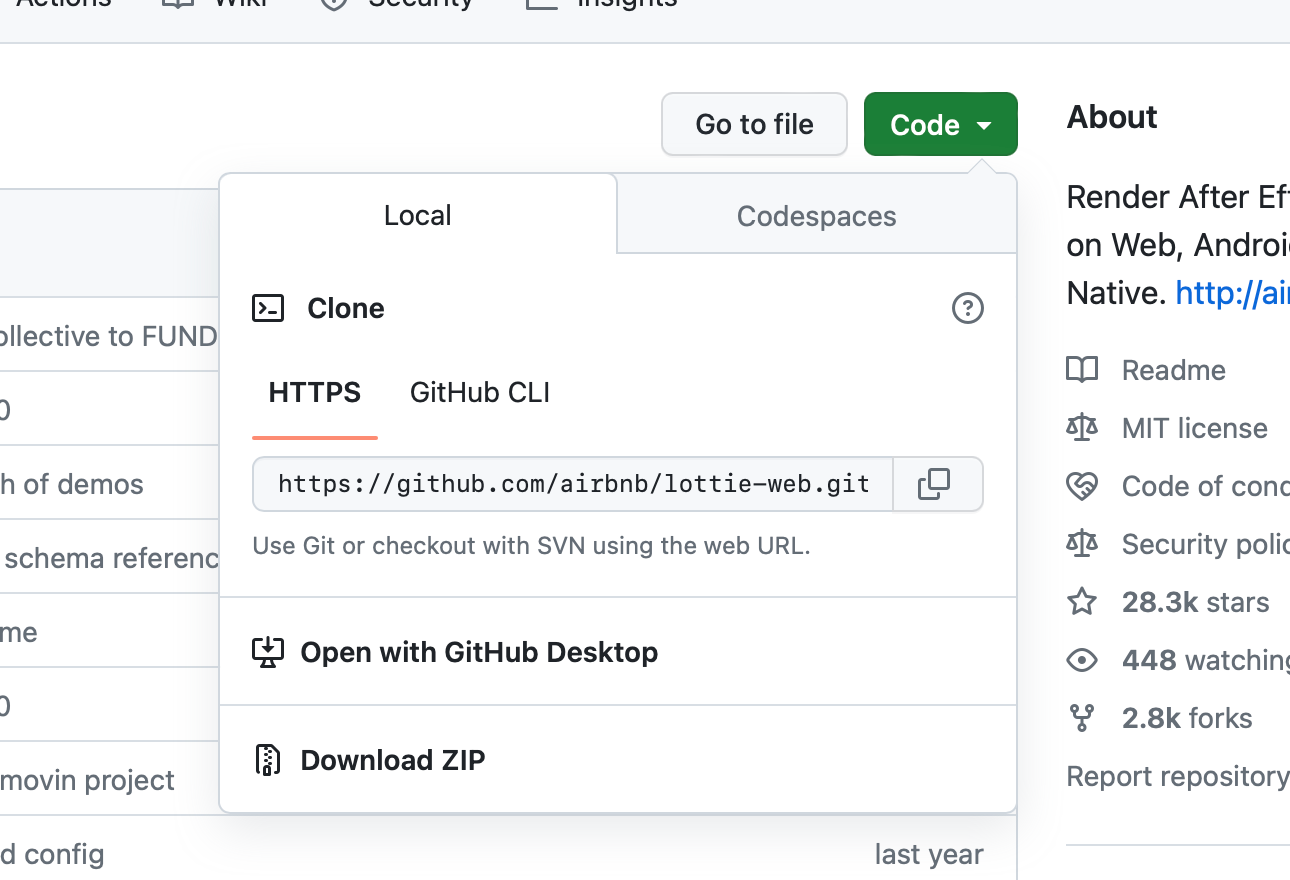The width and height of the screenshot is (1290, 880).
Task: Click Report repository link
Action: click(1178, 776)
